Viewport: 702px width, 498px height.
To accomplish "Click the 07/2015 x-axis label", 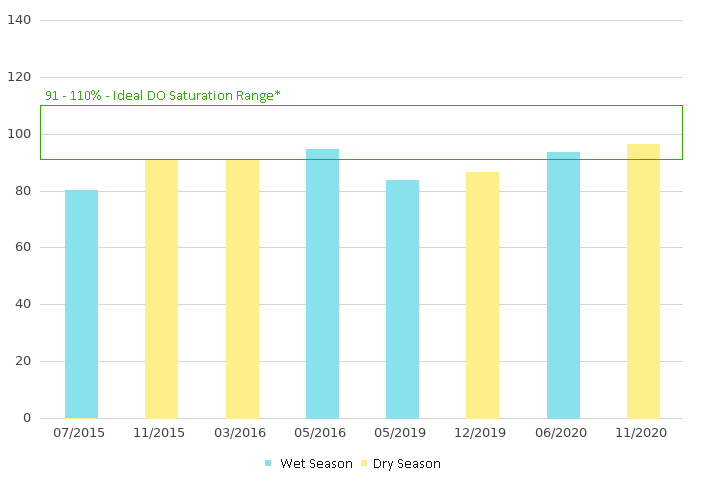I will [82, 433].
